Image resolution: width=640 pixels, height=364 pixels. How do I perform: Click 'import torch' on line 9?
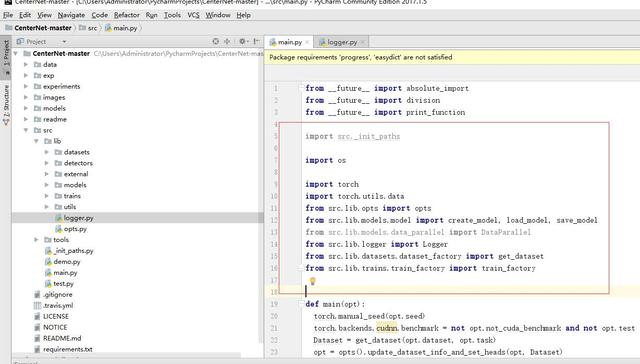[332, 184]
